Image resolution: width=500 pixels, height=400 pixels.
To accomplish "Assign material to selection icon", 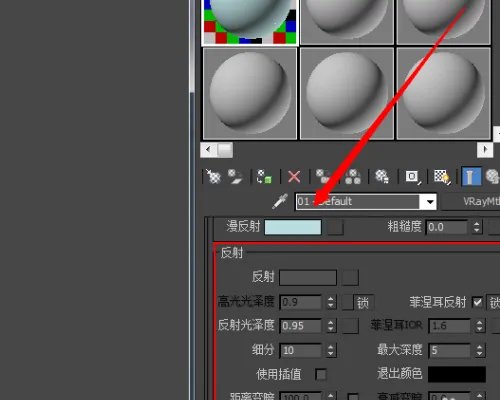I will pyautogui.click(x=264, y=176).
